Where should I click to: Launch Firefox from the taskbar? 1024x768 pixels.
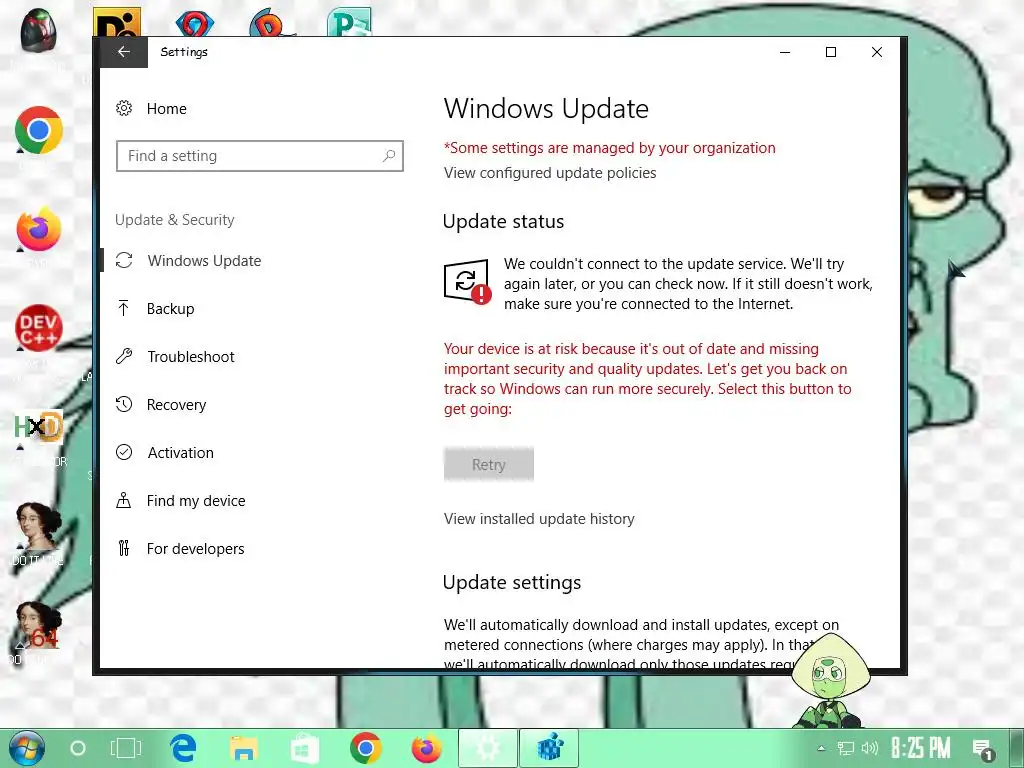pos(426,748)
